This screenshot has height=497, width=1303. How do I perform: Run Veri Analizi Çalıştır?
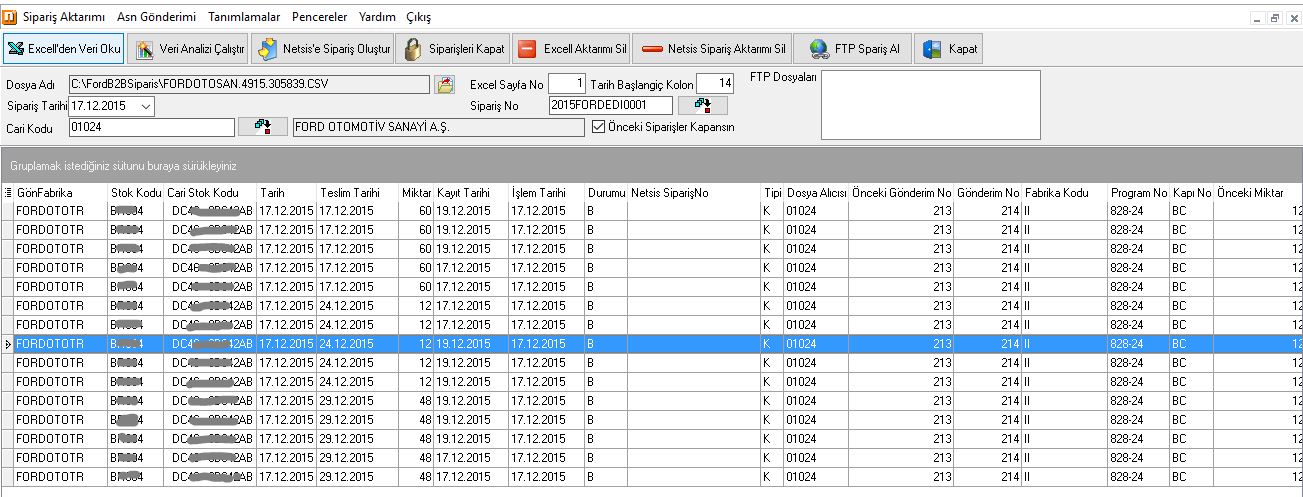pyautogui.click(x=189, y=48)
